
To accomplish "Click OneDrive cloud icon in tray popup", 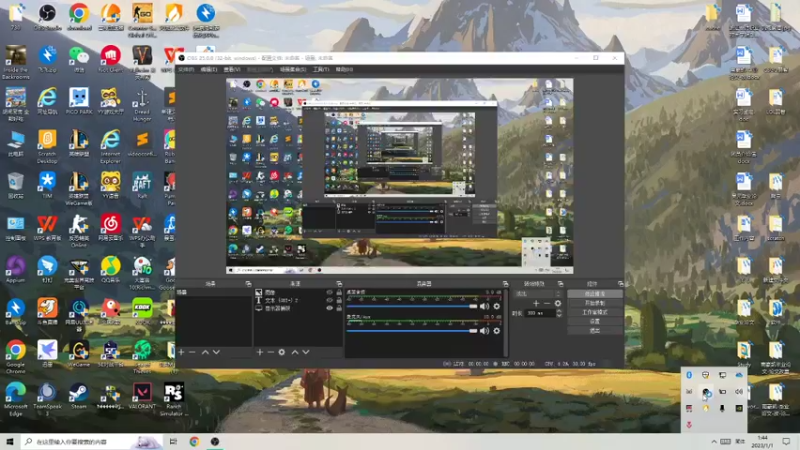I will tap(739, 375).
